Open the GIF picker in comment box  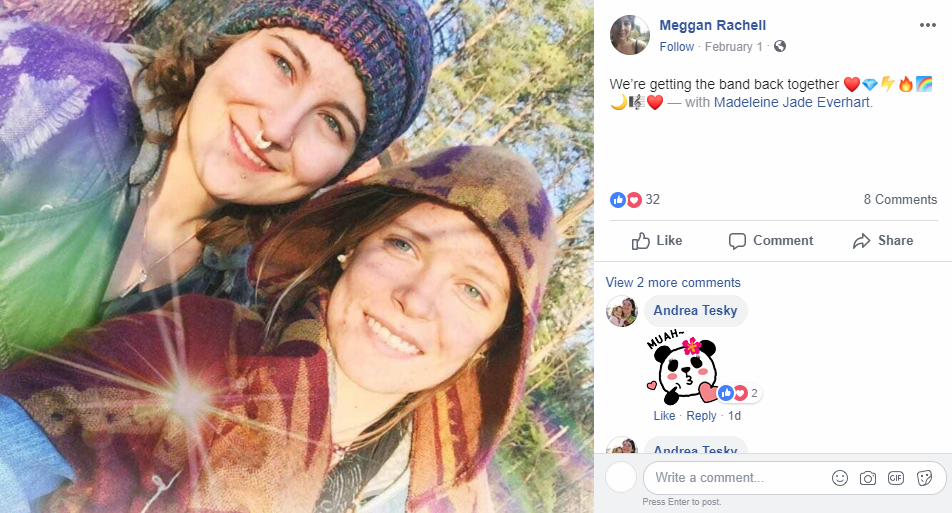pyautogui.click(x=896, y=478)
